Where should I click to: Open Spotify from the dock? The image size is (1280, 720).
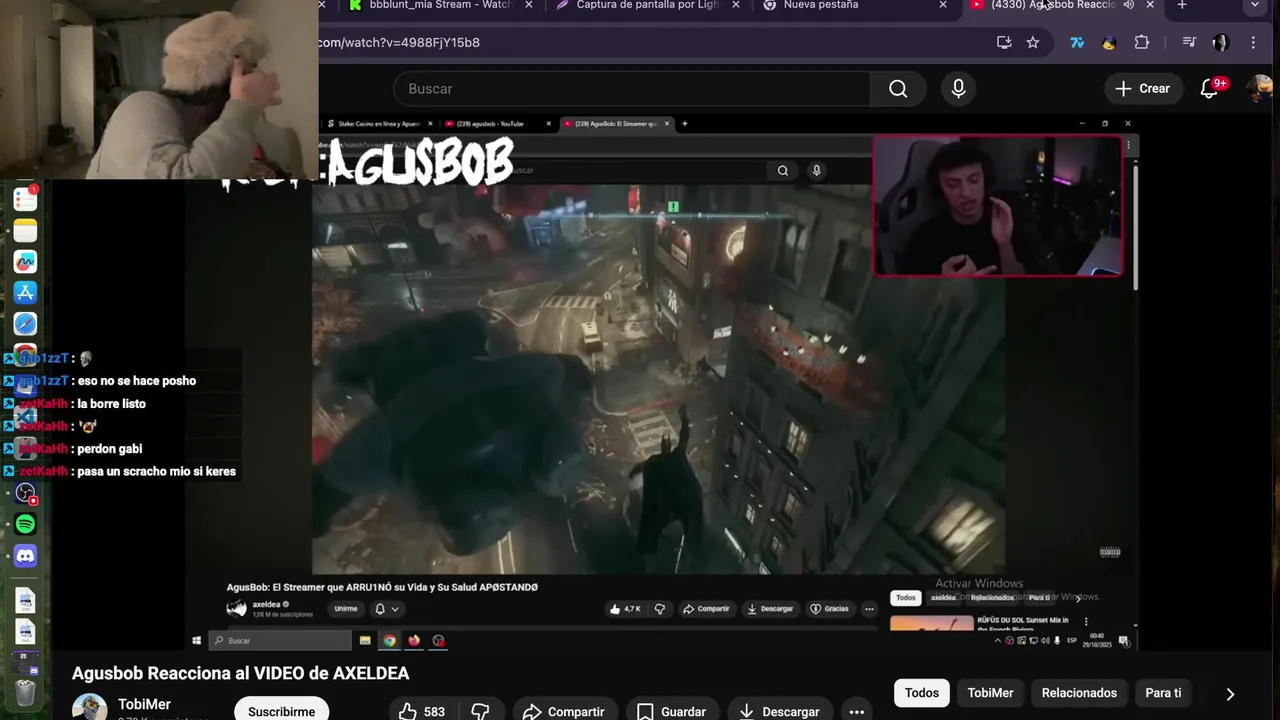(x=25, y=524)
